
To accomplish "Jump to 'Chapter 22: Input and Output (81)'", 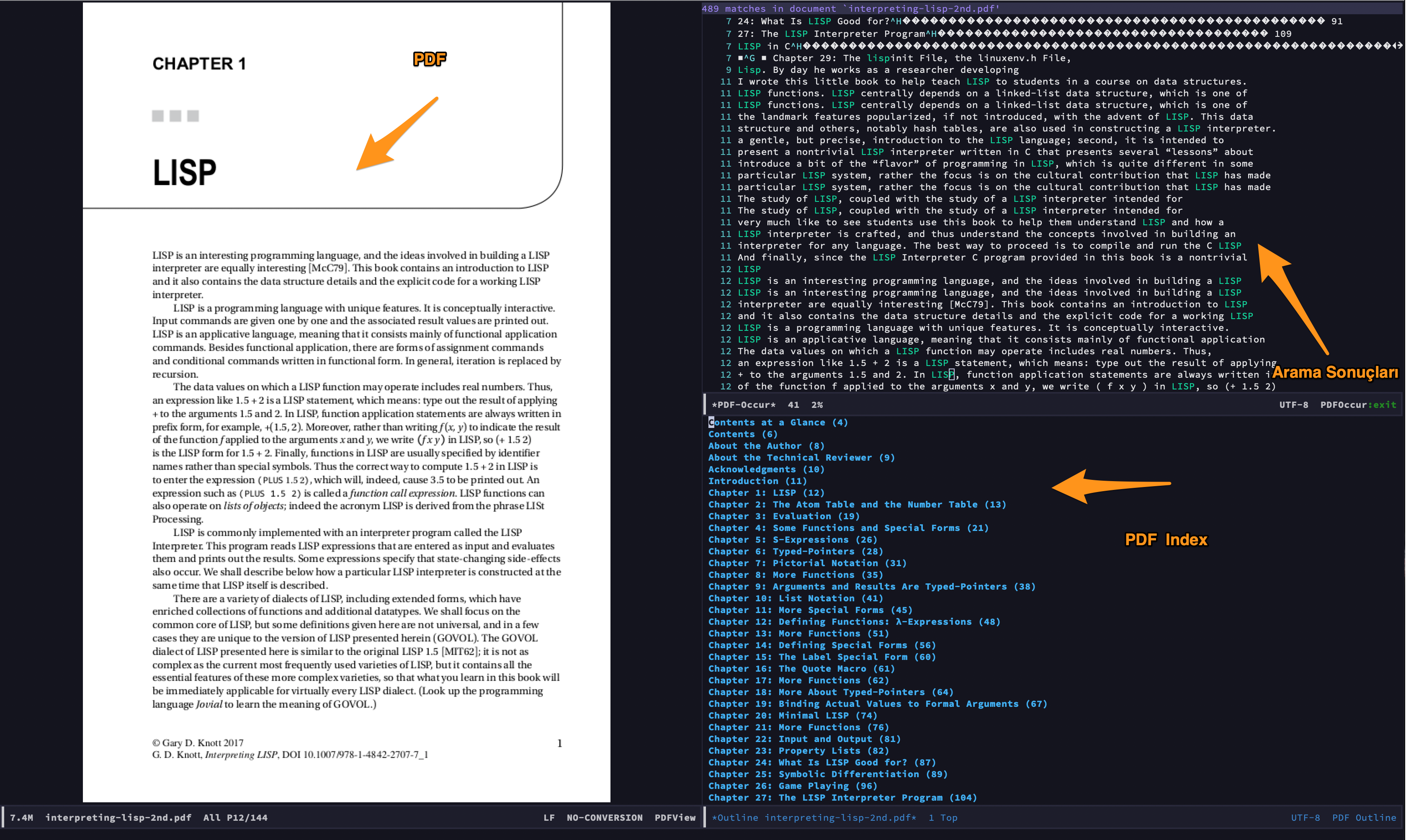I will 805,739.
